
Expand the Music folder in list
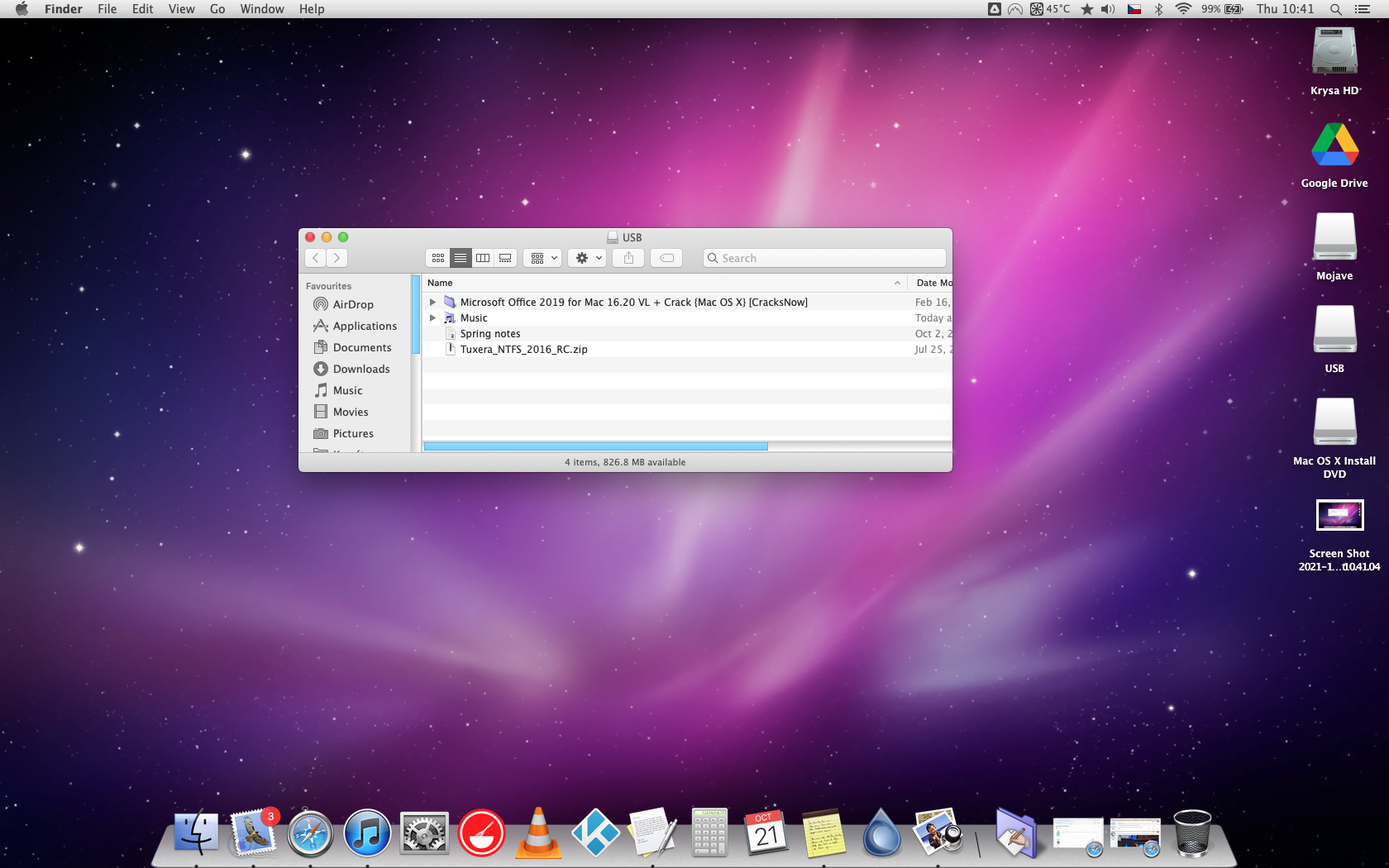(432, 318)
